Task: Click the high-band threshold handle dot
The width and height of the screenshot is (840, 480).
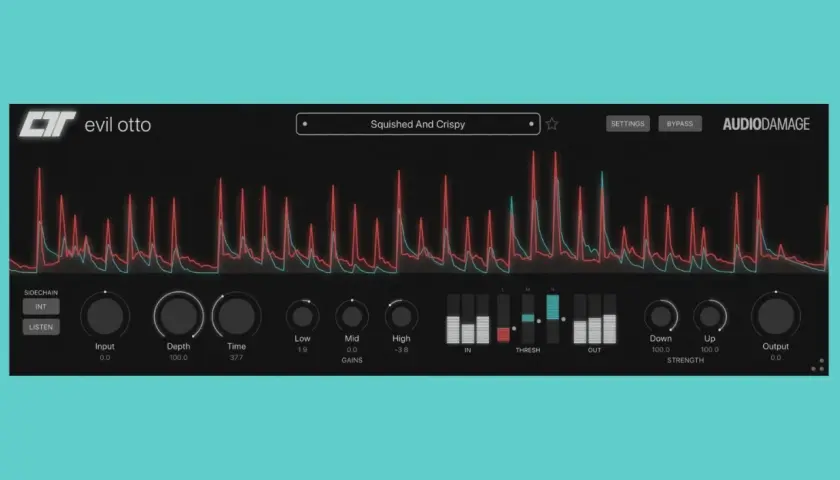Action: pos(564,319)
